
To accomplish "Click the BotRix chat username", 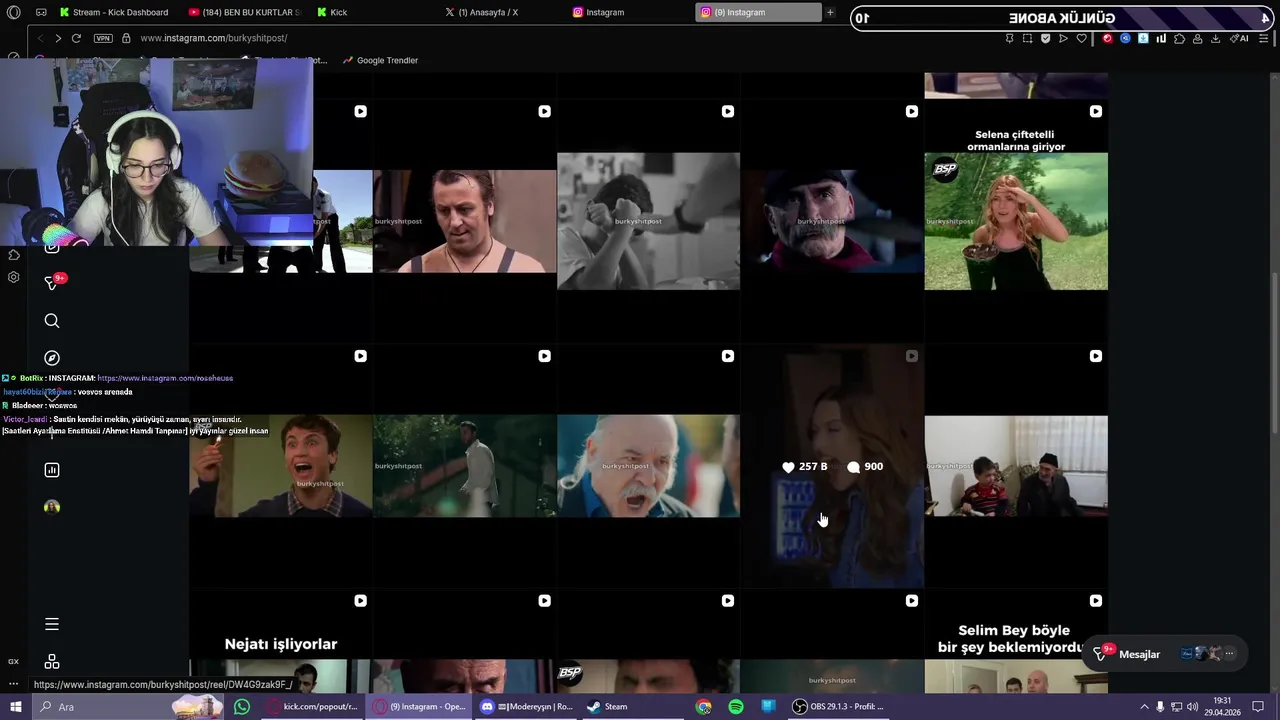I will tap(31, 378).
